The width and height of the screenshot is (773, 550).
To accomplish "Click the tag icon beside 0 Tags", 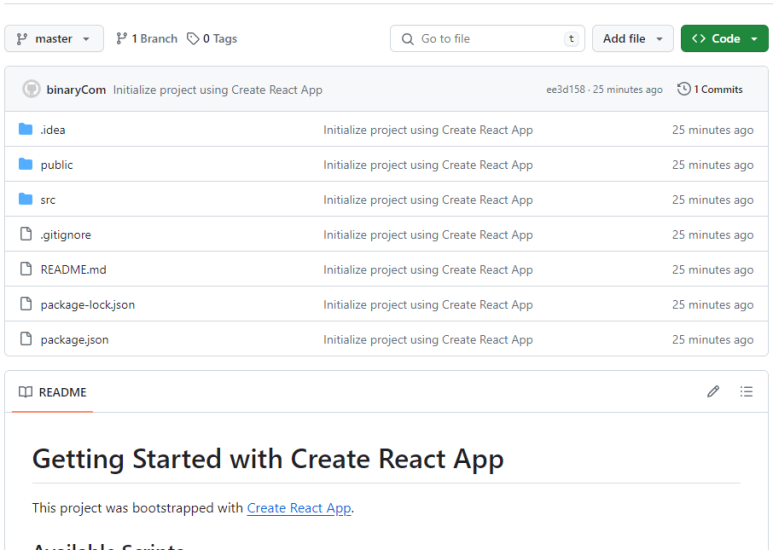I will pos(193,38).
